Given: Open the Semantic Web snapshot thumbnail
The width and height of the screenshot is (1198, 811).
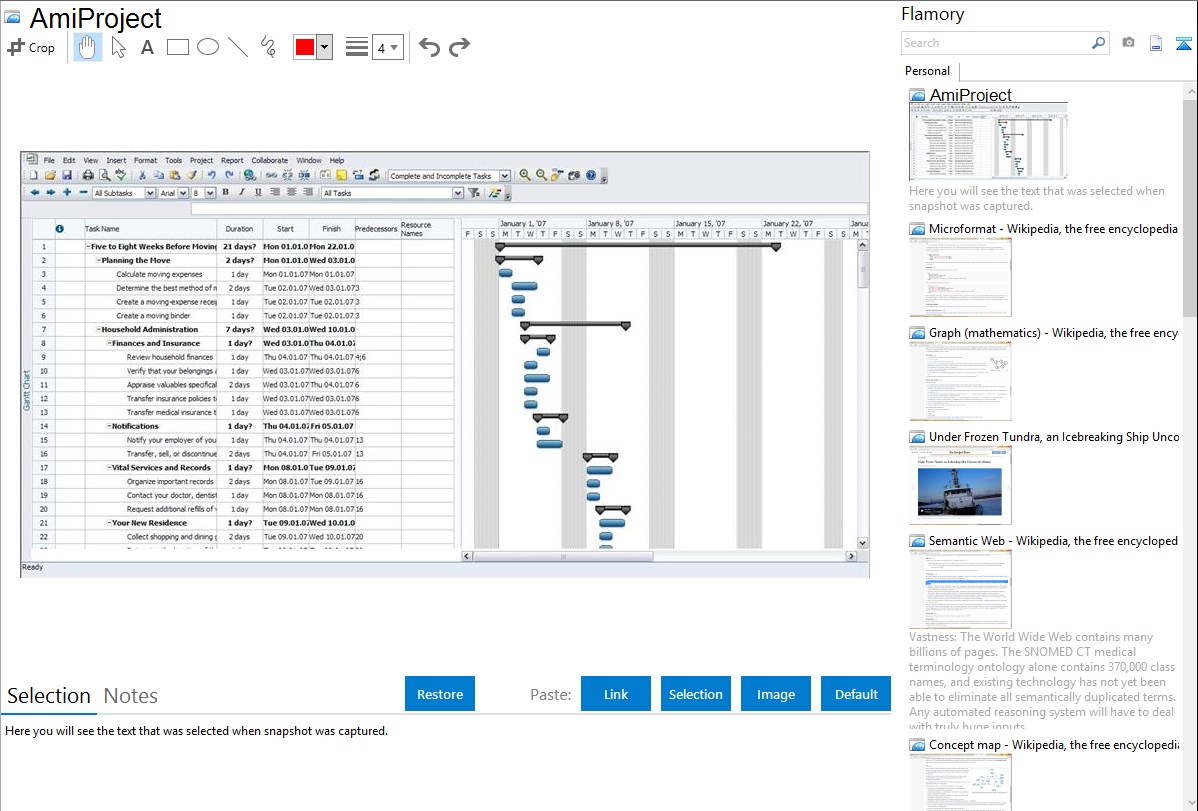Looking at the screenshot, I should (960, 589).
